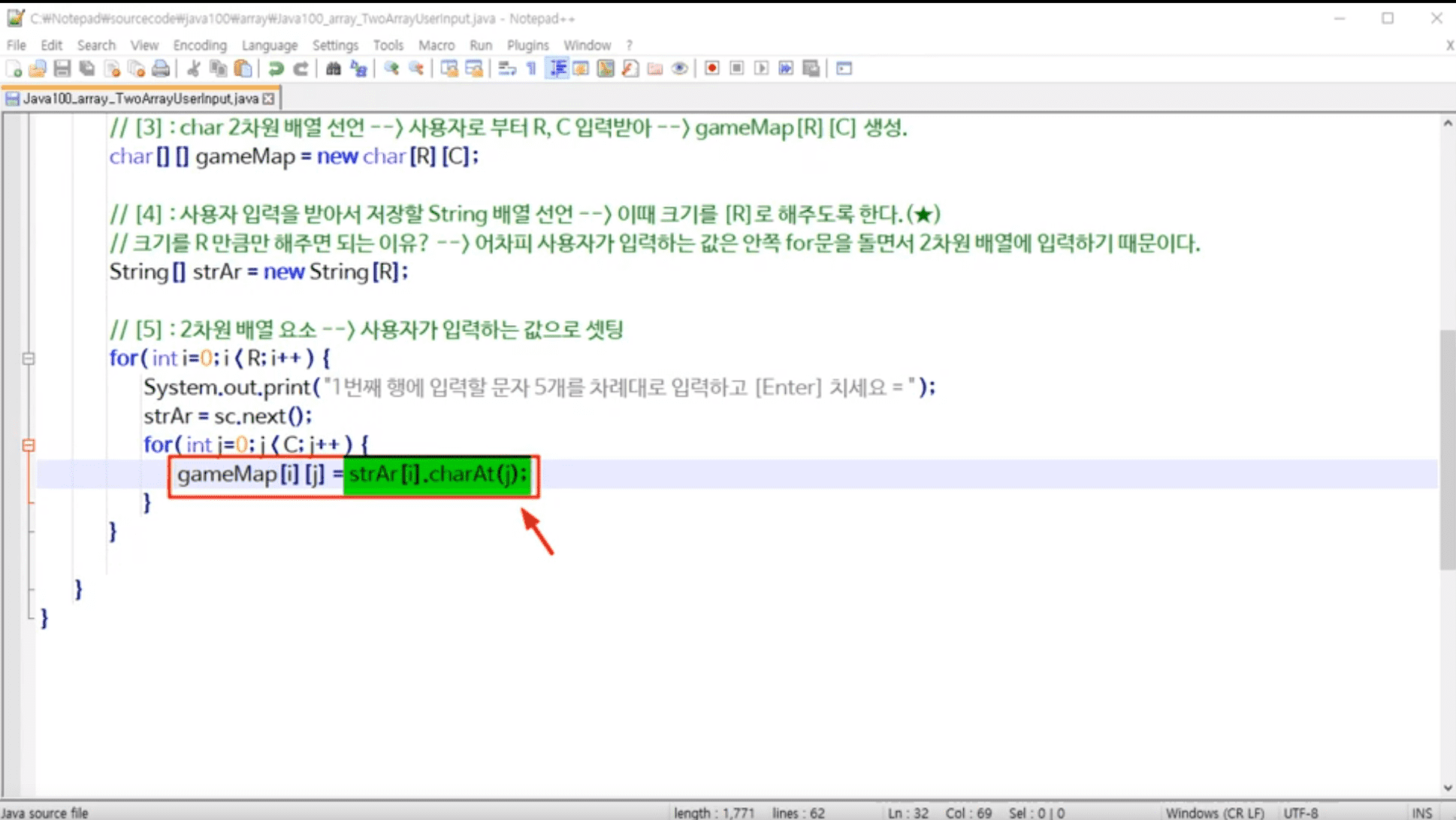Click the Save file toolbar icon
Image resolution: width=1456 pixels, height=820 pixels.
tap(62, 68)
